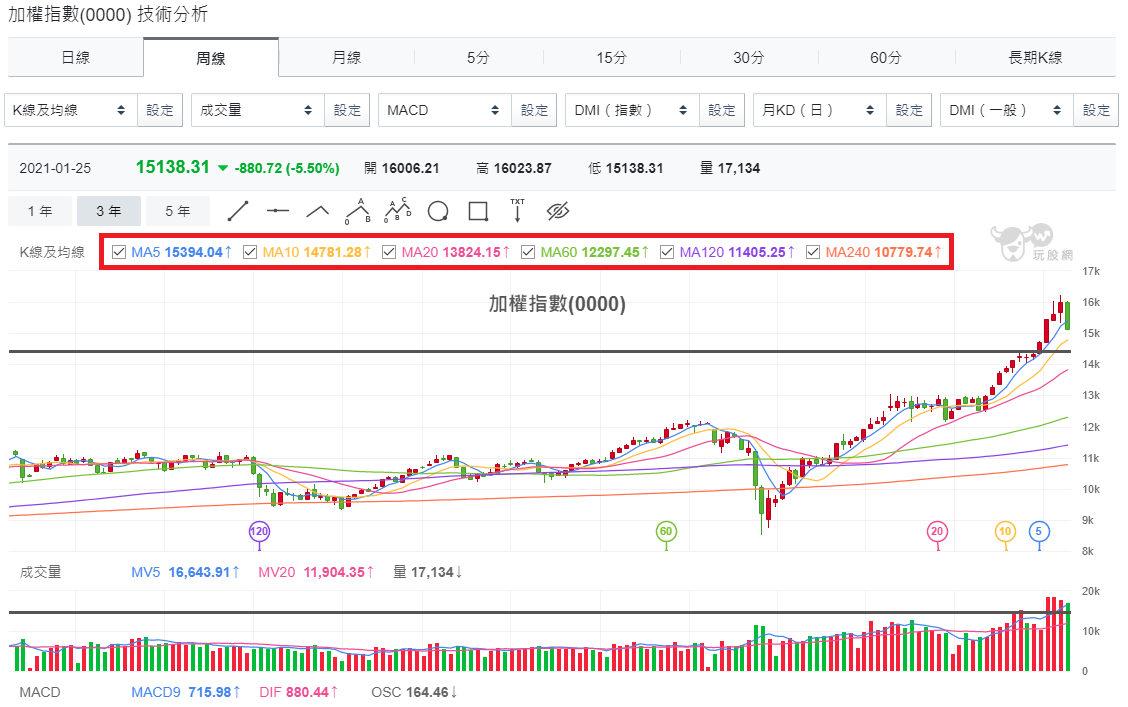Image resolution: width=1128 pixels, height=707 pixels.
Task: Click the DIF 880.44 value
Action: 299,692
